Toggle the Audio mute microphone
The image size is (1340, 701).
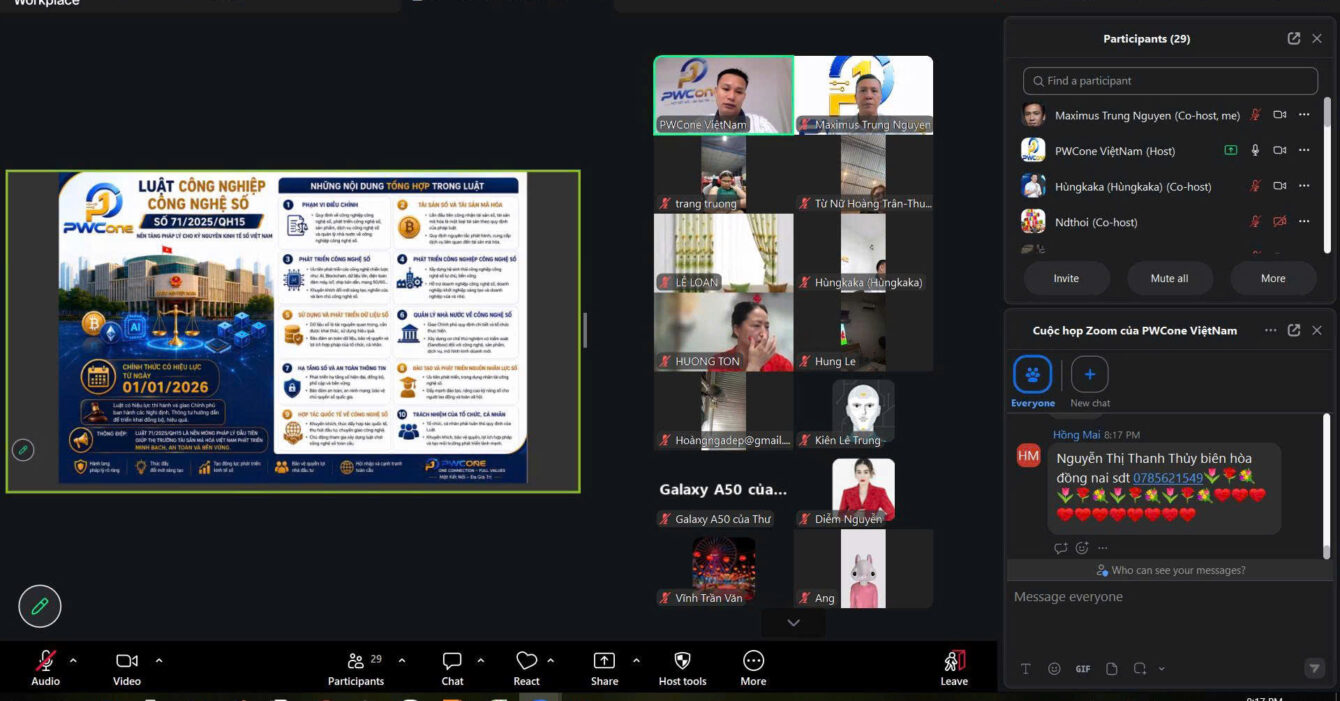[x=45, y=668]
